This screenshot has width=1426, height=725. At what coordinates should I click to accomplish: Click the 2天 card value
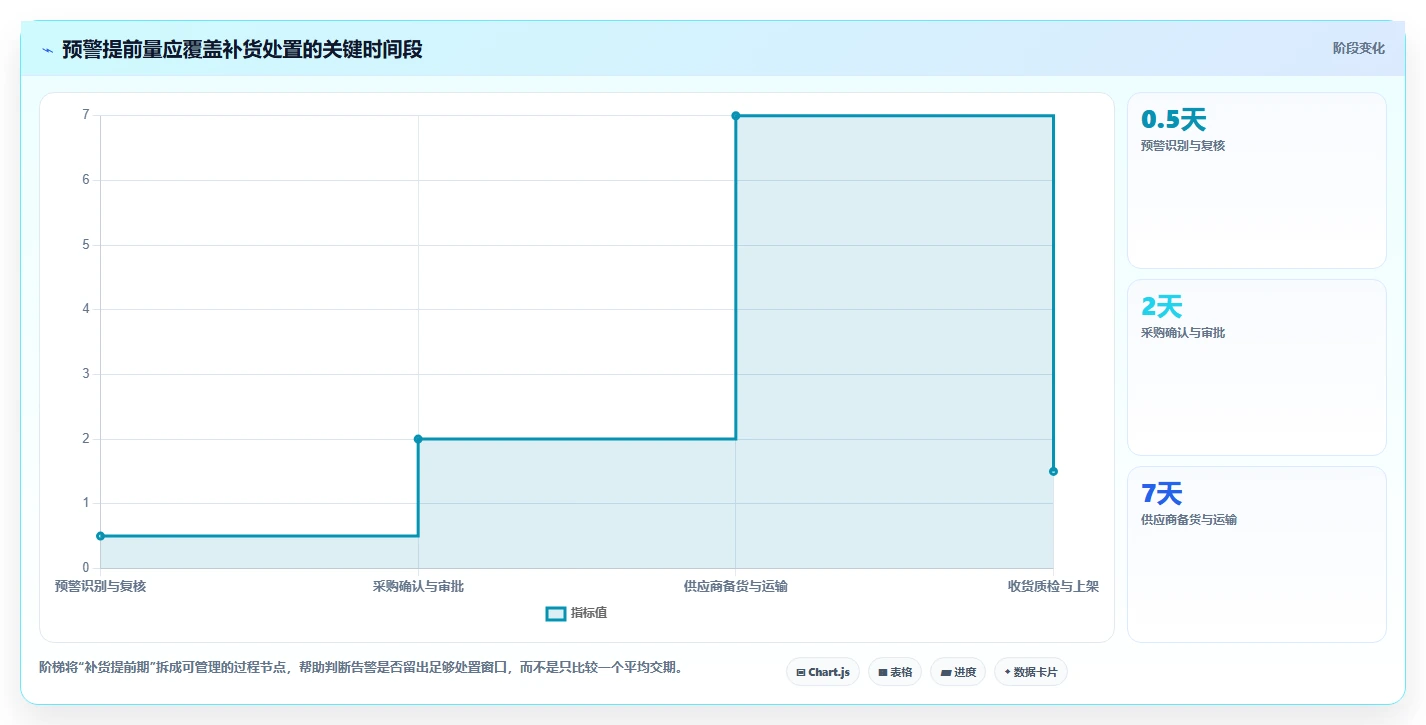pyautogui.click(x=1162, y=307)
